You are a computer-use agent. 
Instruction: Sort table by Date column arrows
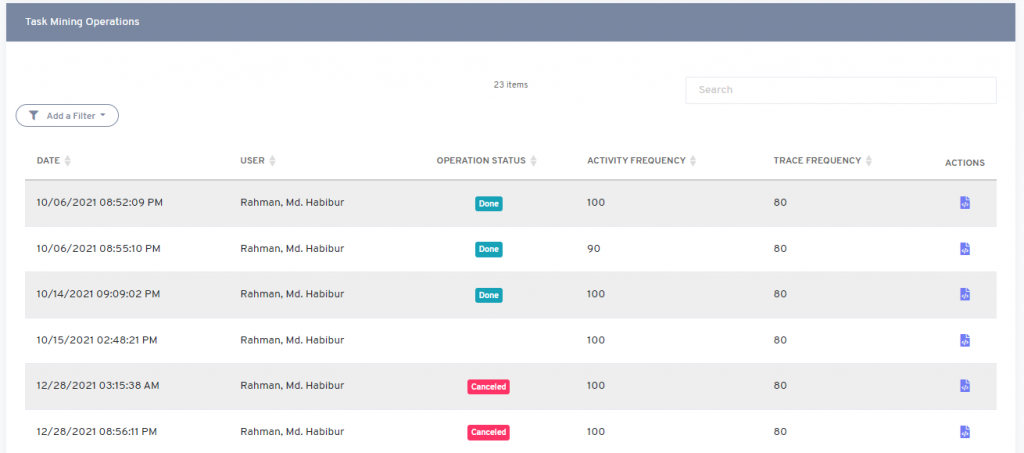click(x=68, y=161)
